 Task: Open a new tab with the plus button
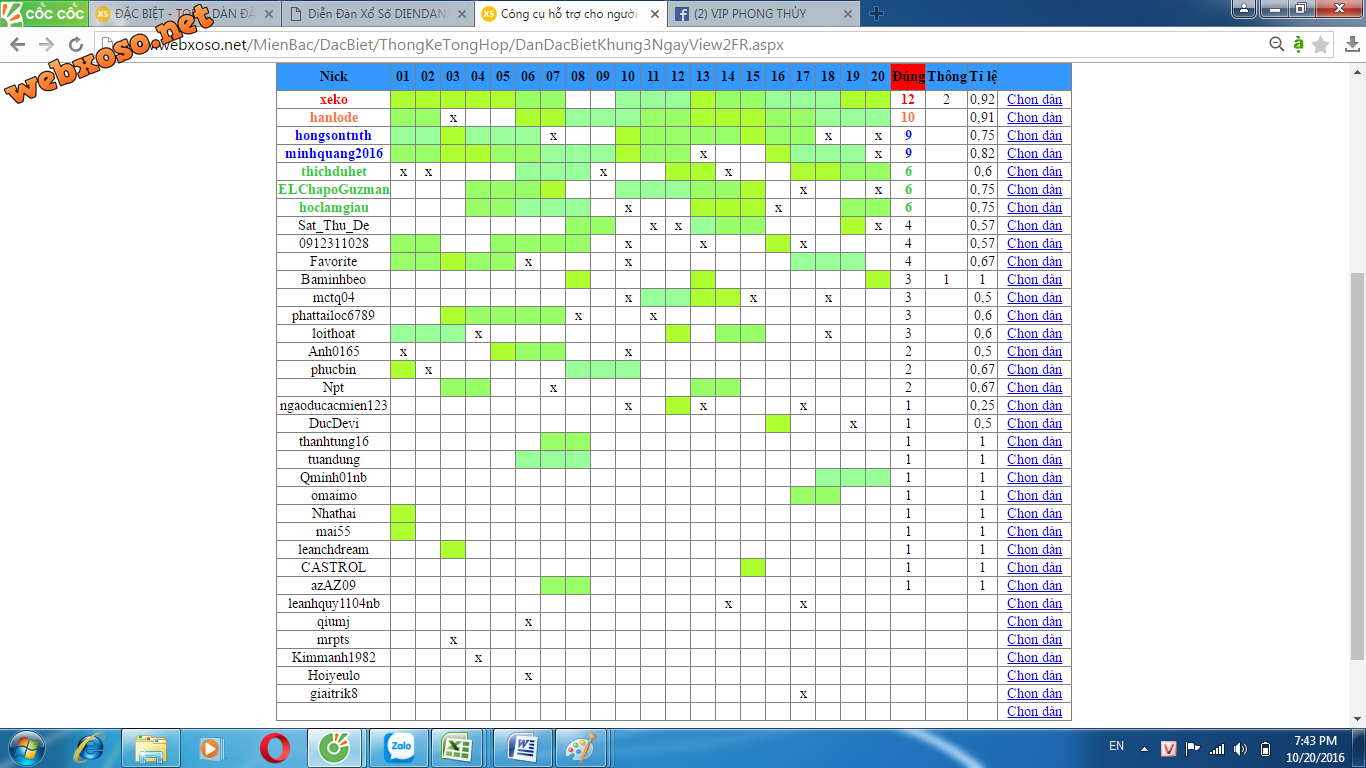876,14
